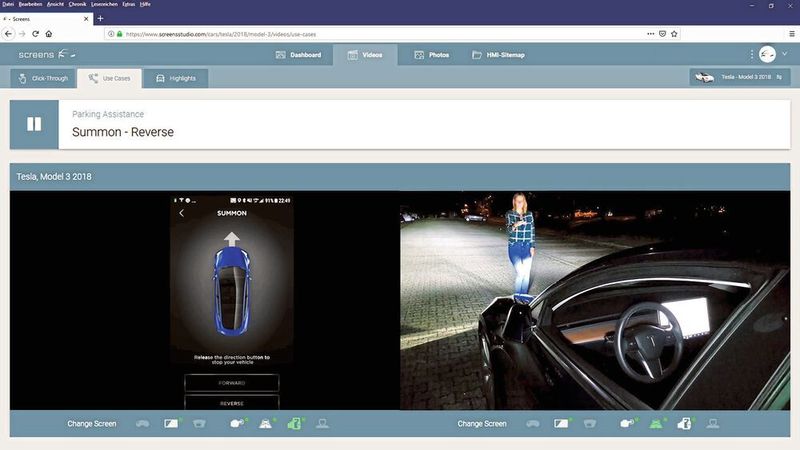Open the Extras menu
Screen dimensions: 800x450
coord(129,4)
